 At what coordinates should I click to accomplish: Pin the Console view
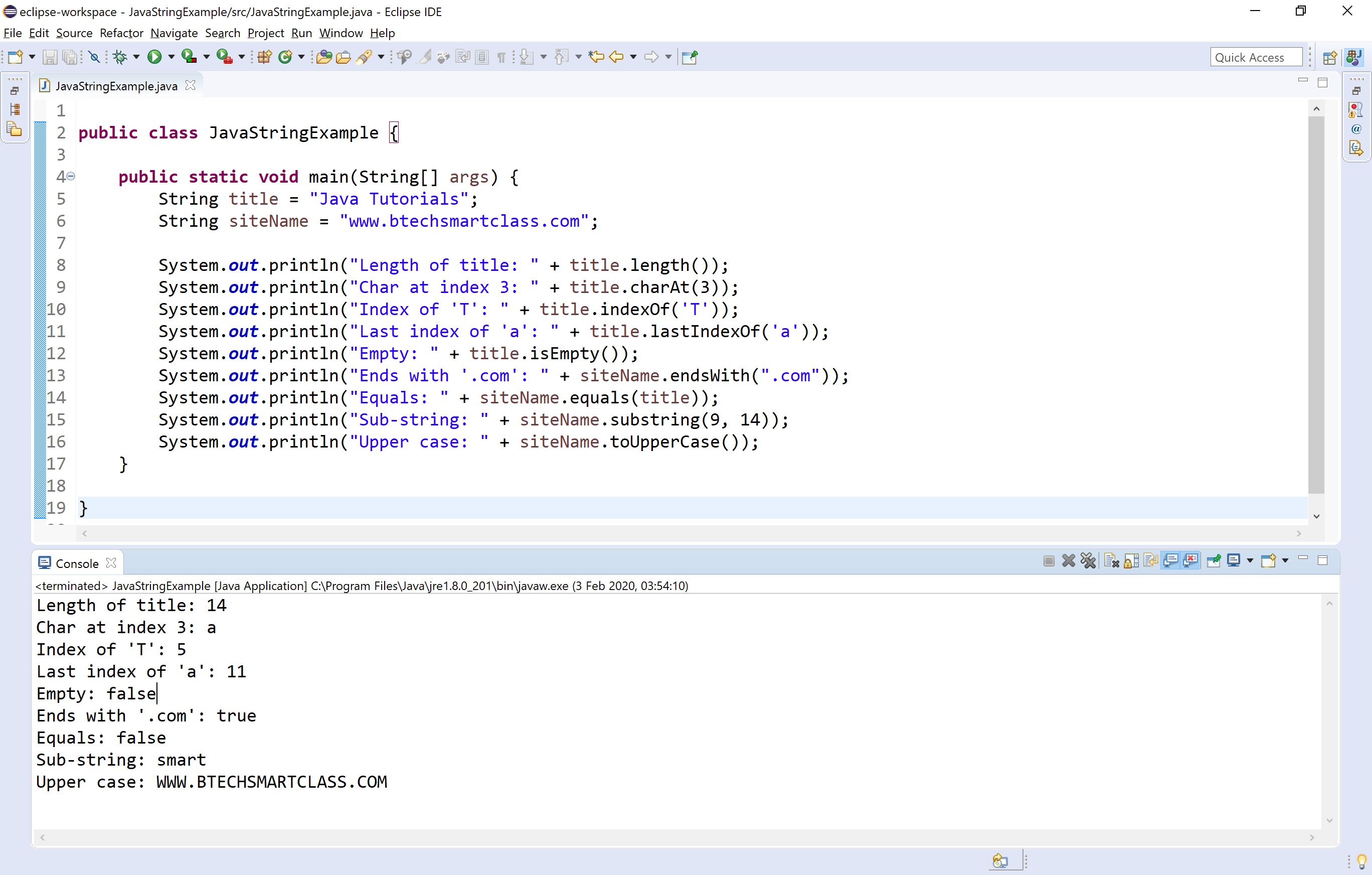point(1214,560)
